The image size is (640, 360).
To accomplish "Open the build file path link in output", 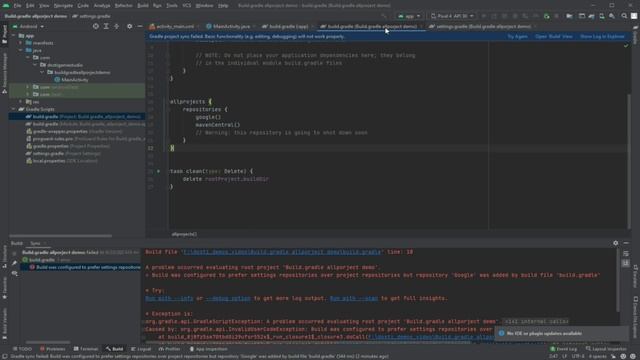I will 282,252.
